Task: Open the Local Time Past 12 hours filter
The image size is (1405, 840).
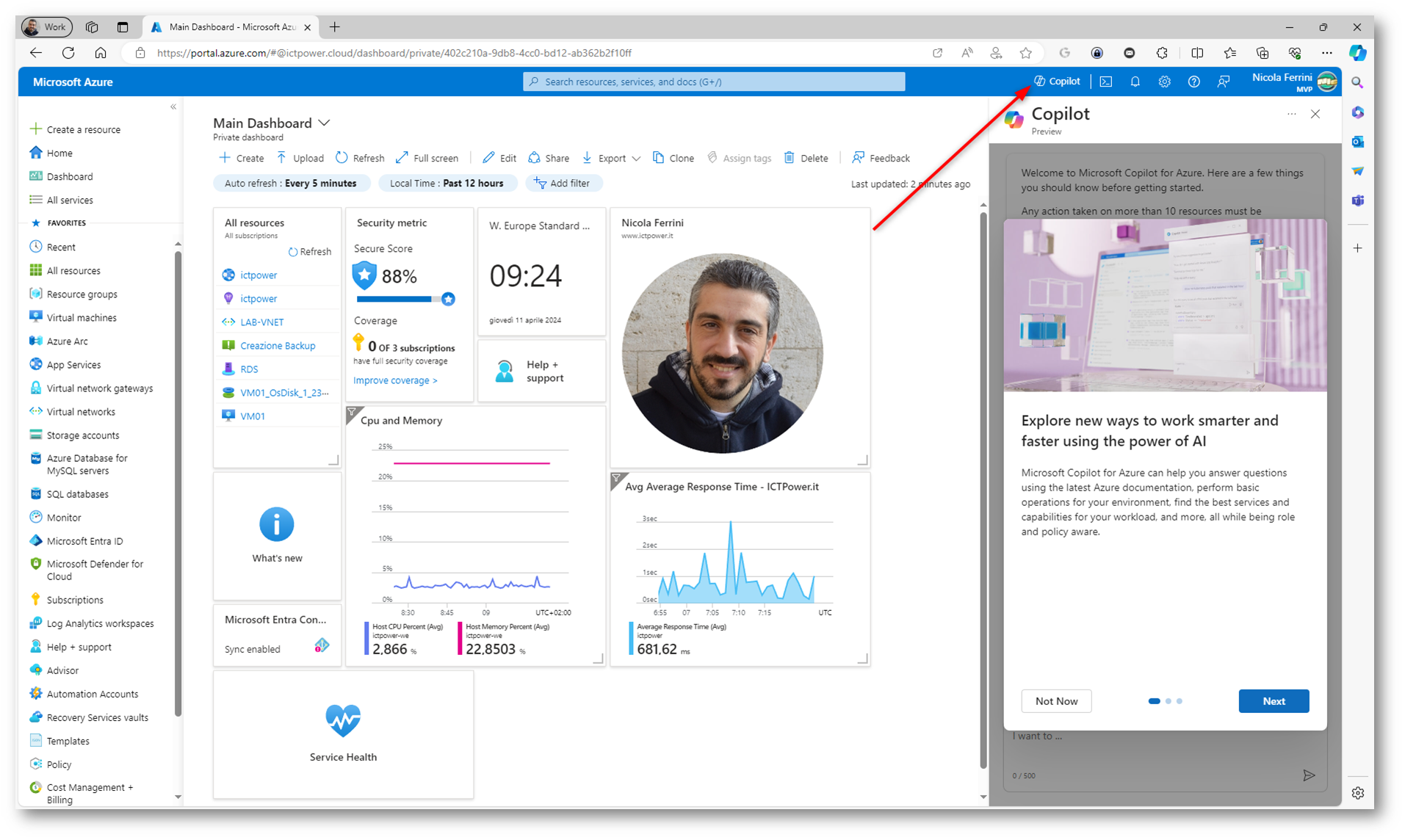Action: tap(447, 184)
